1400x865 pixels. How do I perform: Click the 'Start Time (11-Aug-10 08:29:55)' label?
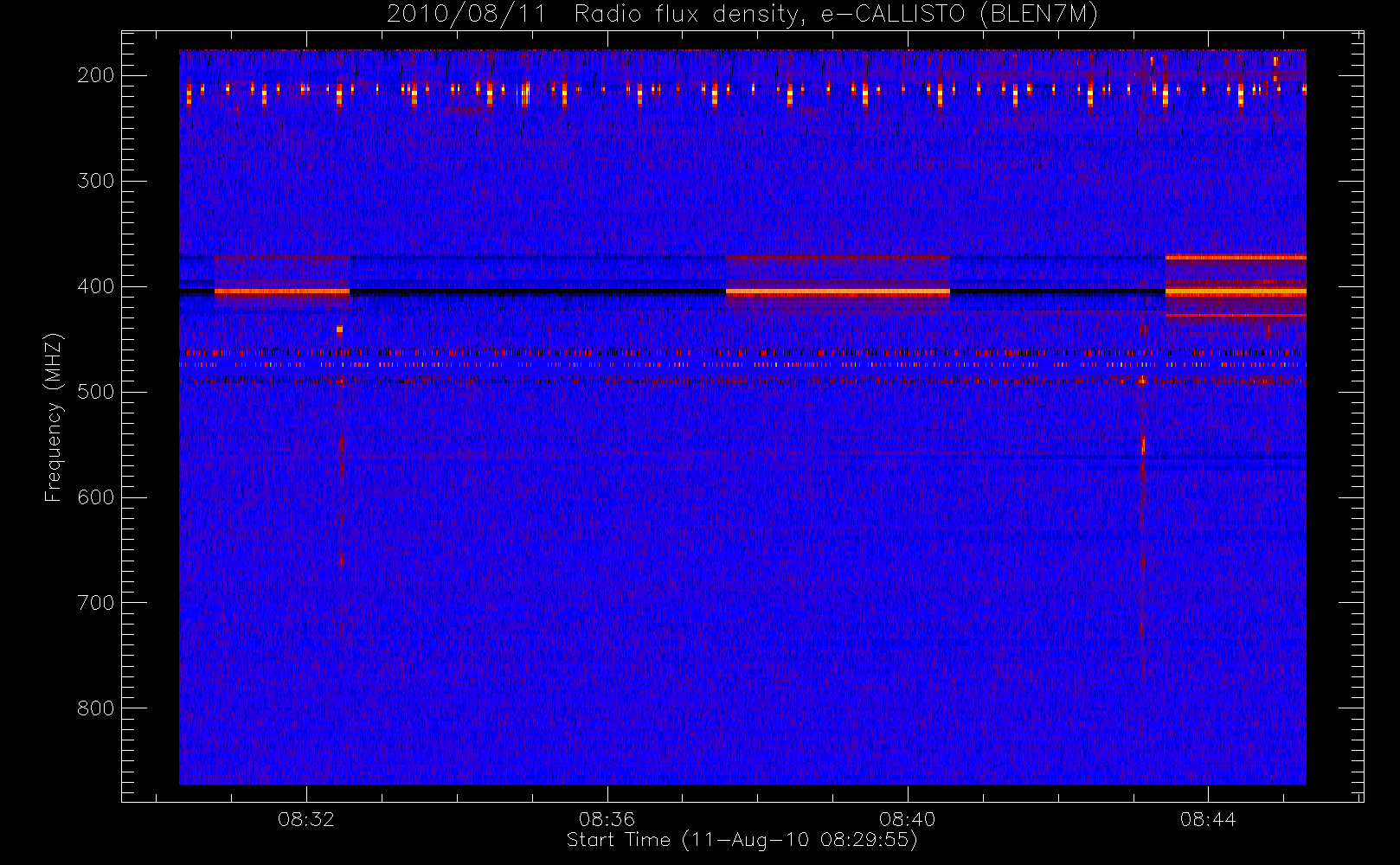point(742,840)
